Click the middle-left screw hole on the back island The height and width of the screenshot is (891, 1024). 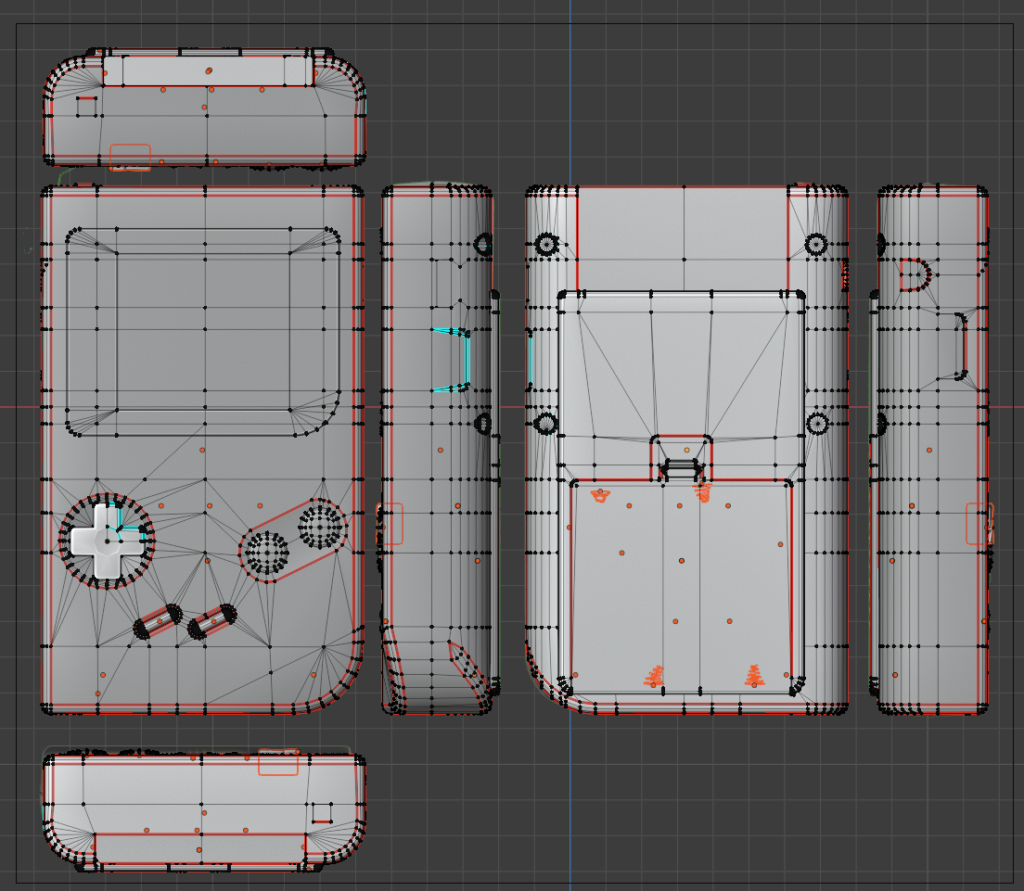click(546, 424)
